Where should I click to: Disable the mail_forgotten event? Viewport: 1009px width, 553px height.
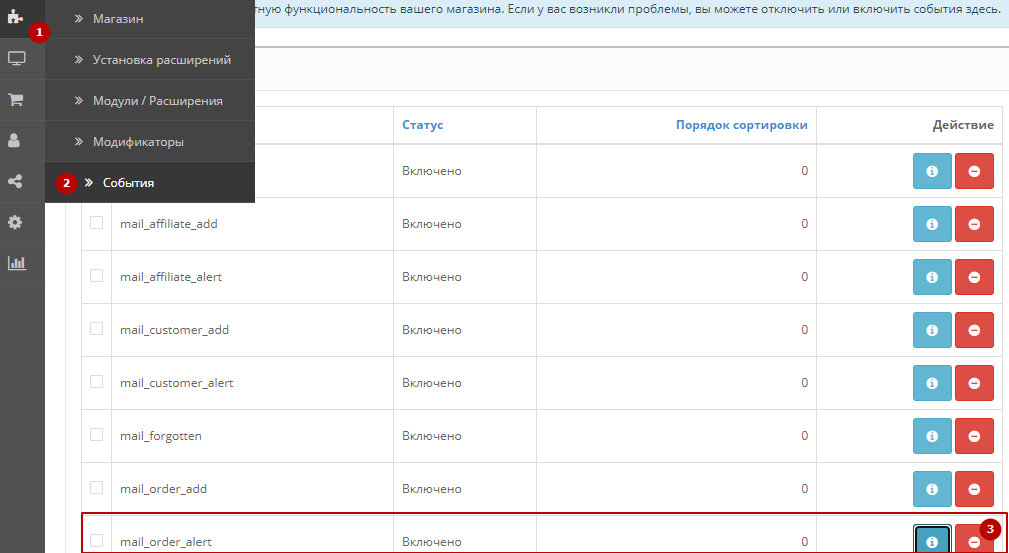(974, 436)
